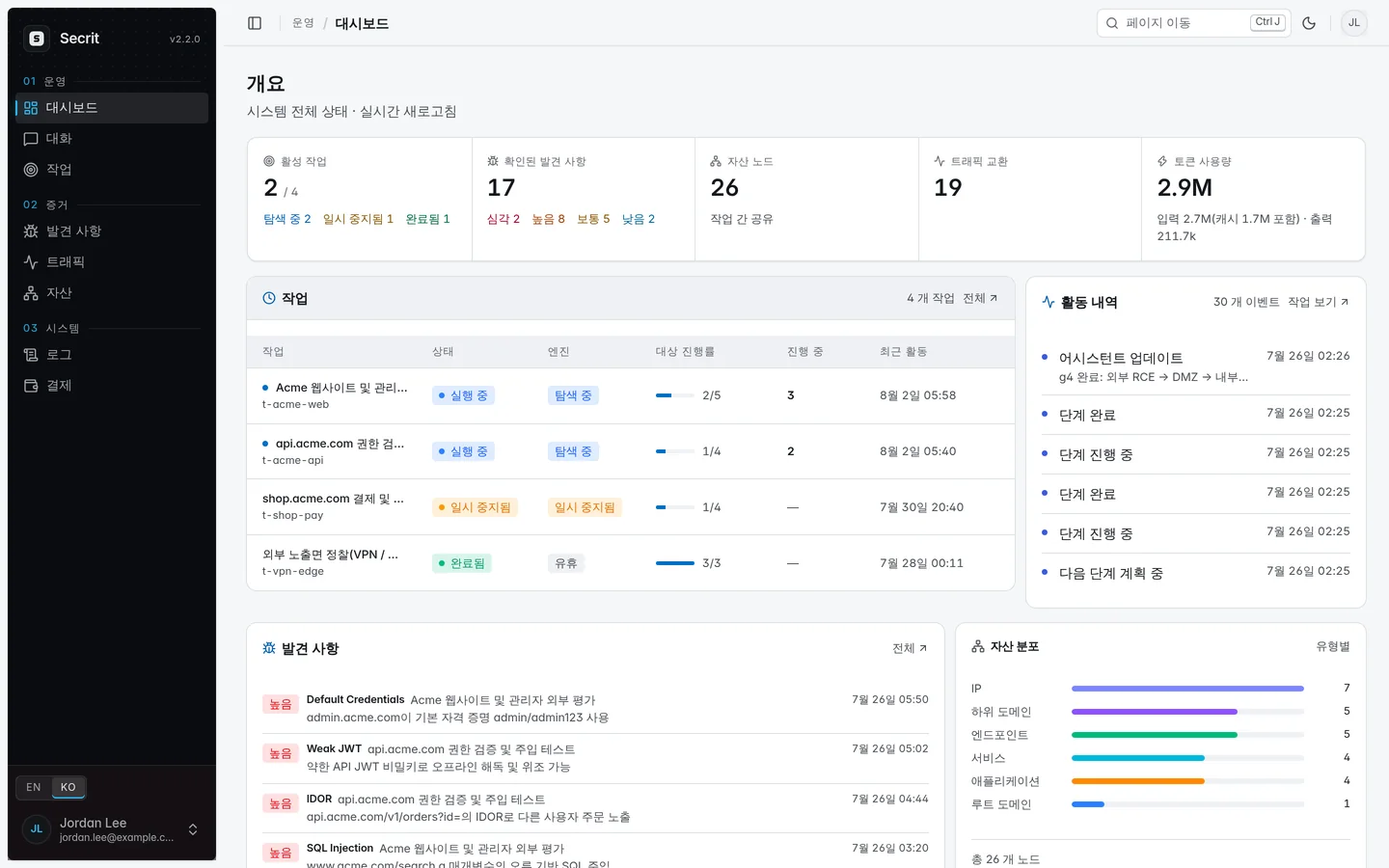
Task: Click progress bar for t-acme-web task
Action: click(x=675, y=395)
